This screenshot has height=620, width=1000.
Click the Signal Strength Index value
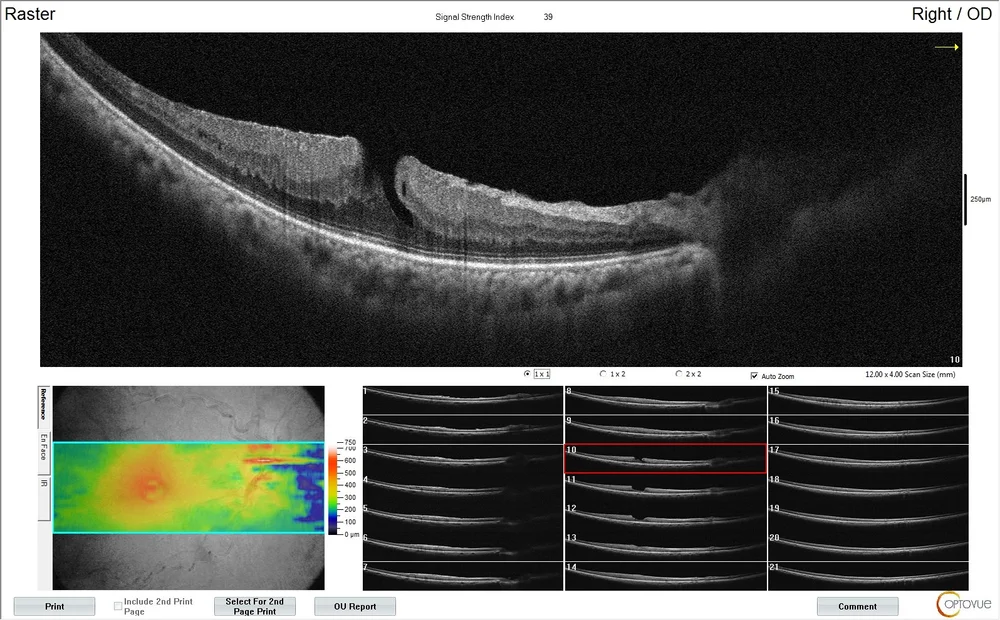click(547, 16)
